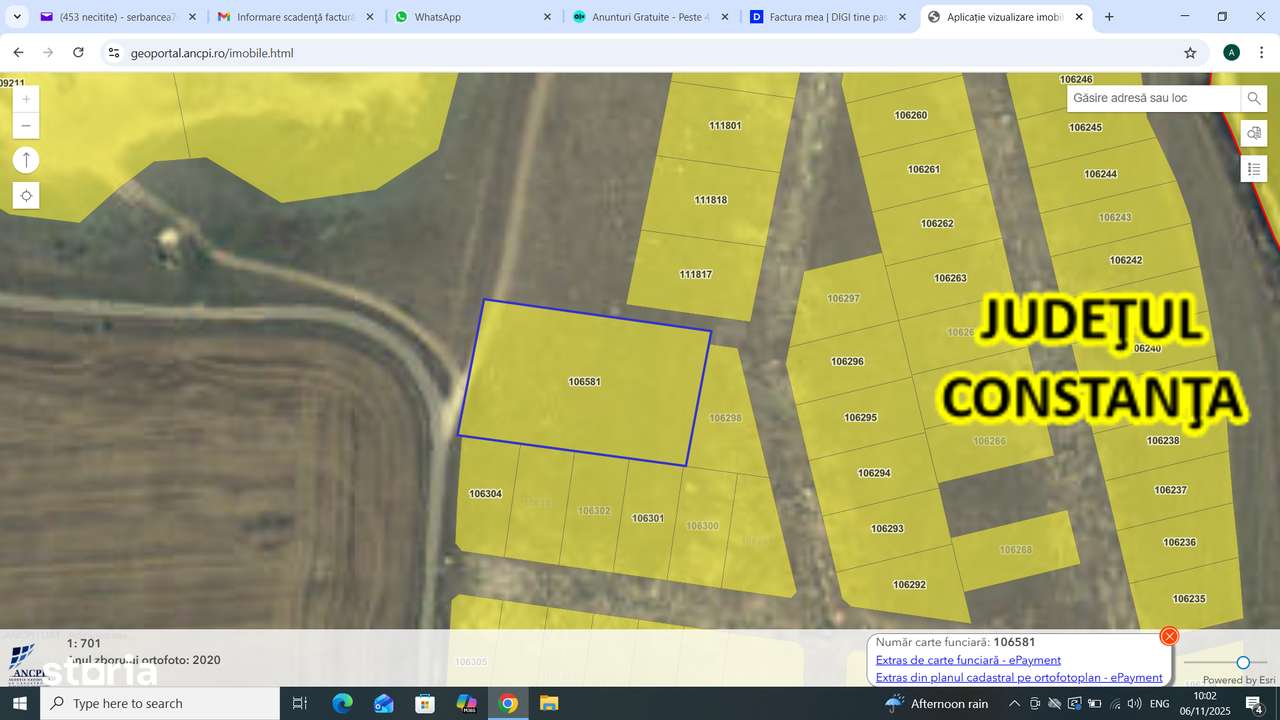
Task: Open the Chrome profile A menu
Action: tap(1231, 53)
